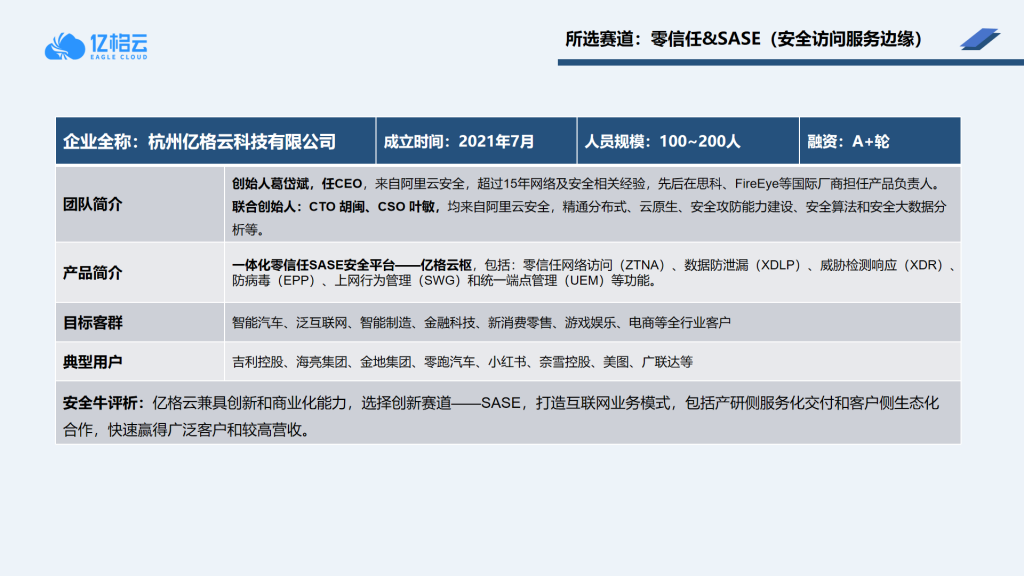Click the target customers line starting 智能汽车
1024x576 pixels.
[x=481, y=323]
